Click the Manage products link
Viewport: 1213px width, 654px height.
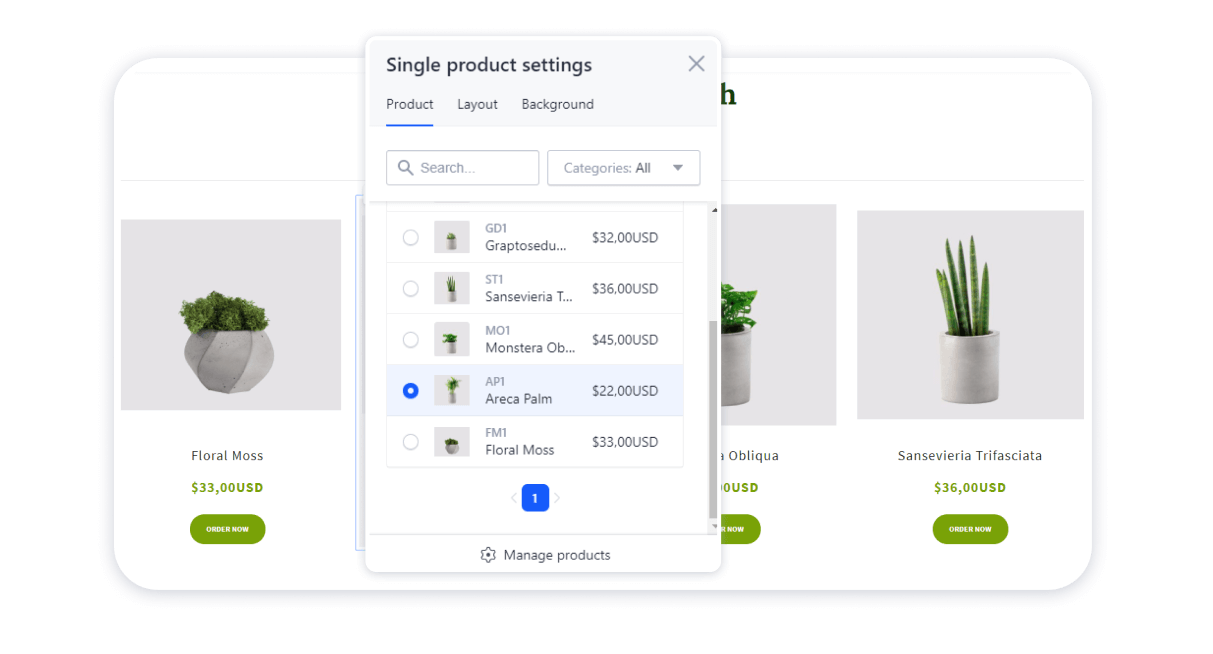pos(557,555)
